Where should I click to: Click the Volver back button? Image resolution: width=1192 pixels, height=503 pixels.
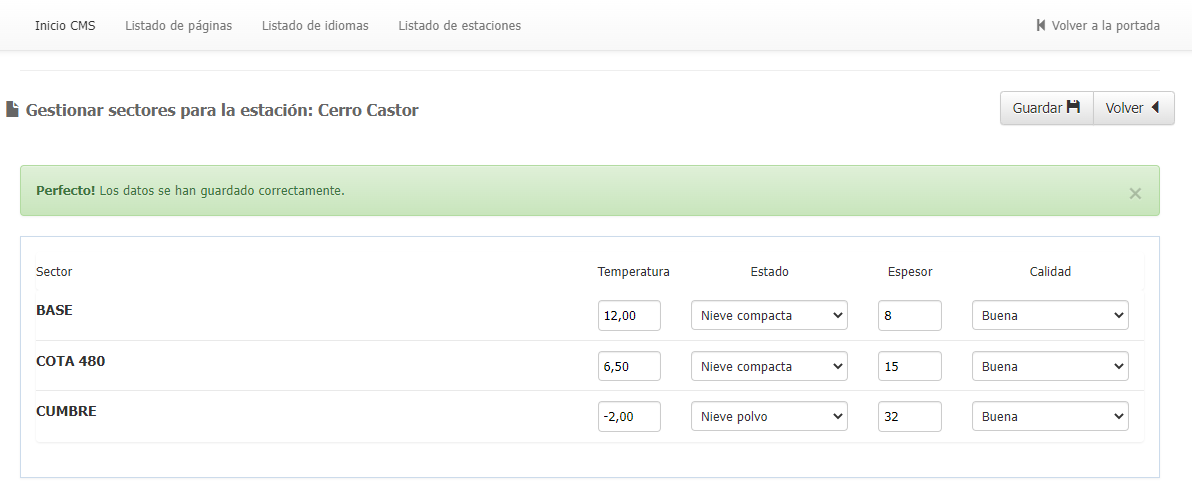[1133, 108]
